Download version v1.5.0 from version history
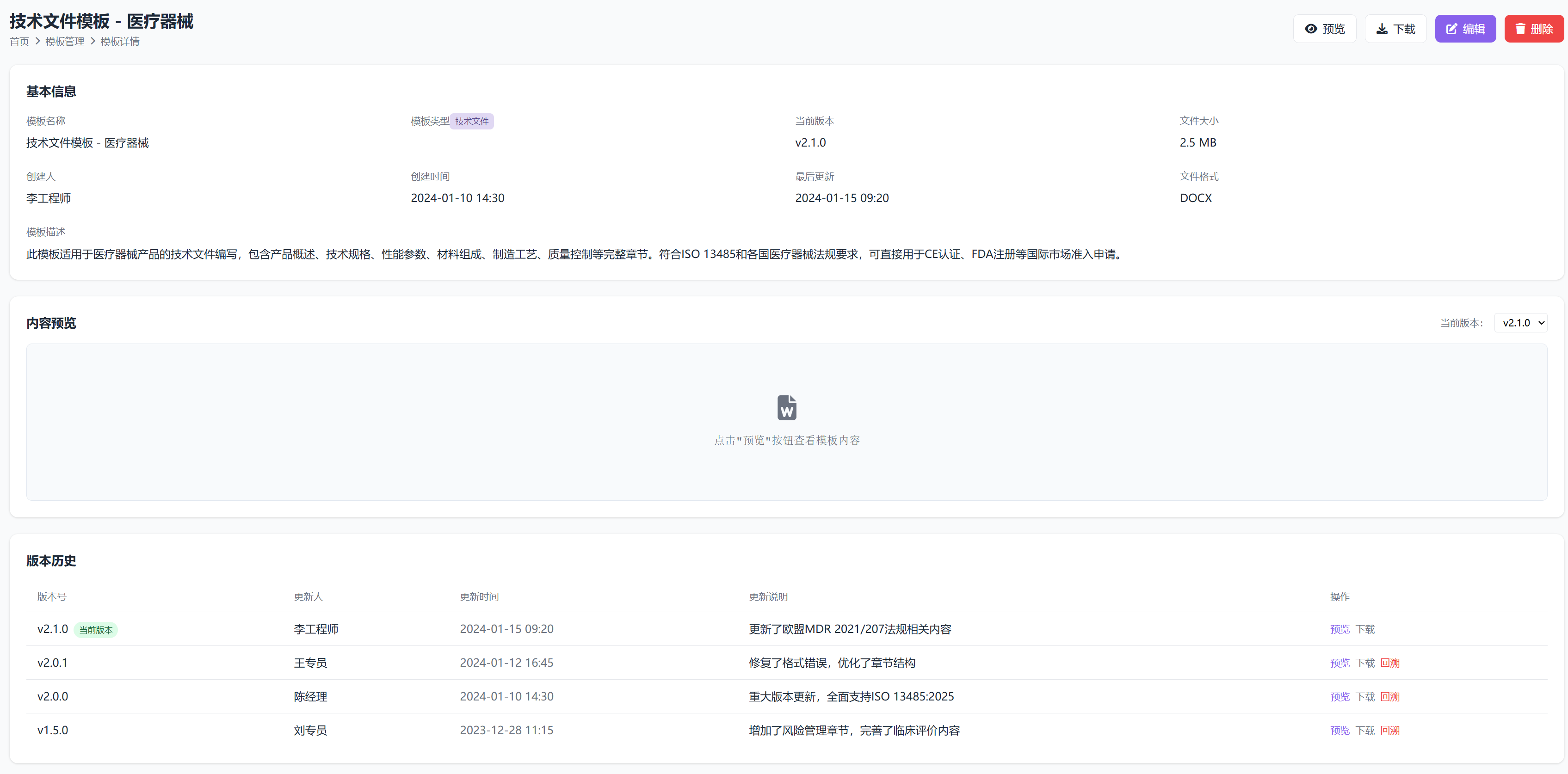Viewport: 1568px width, 774px height. coord(1365,730)
